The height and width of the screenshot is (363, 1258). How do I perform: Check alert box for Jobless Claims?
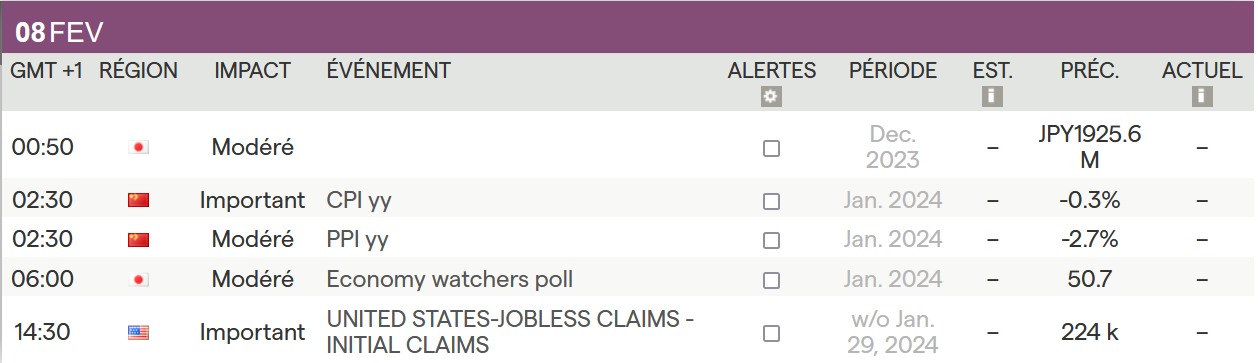[x=771, y=333]
